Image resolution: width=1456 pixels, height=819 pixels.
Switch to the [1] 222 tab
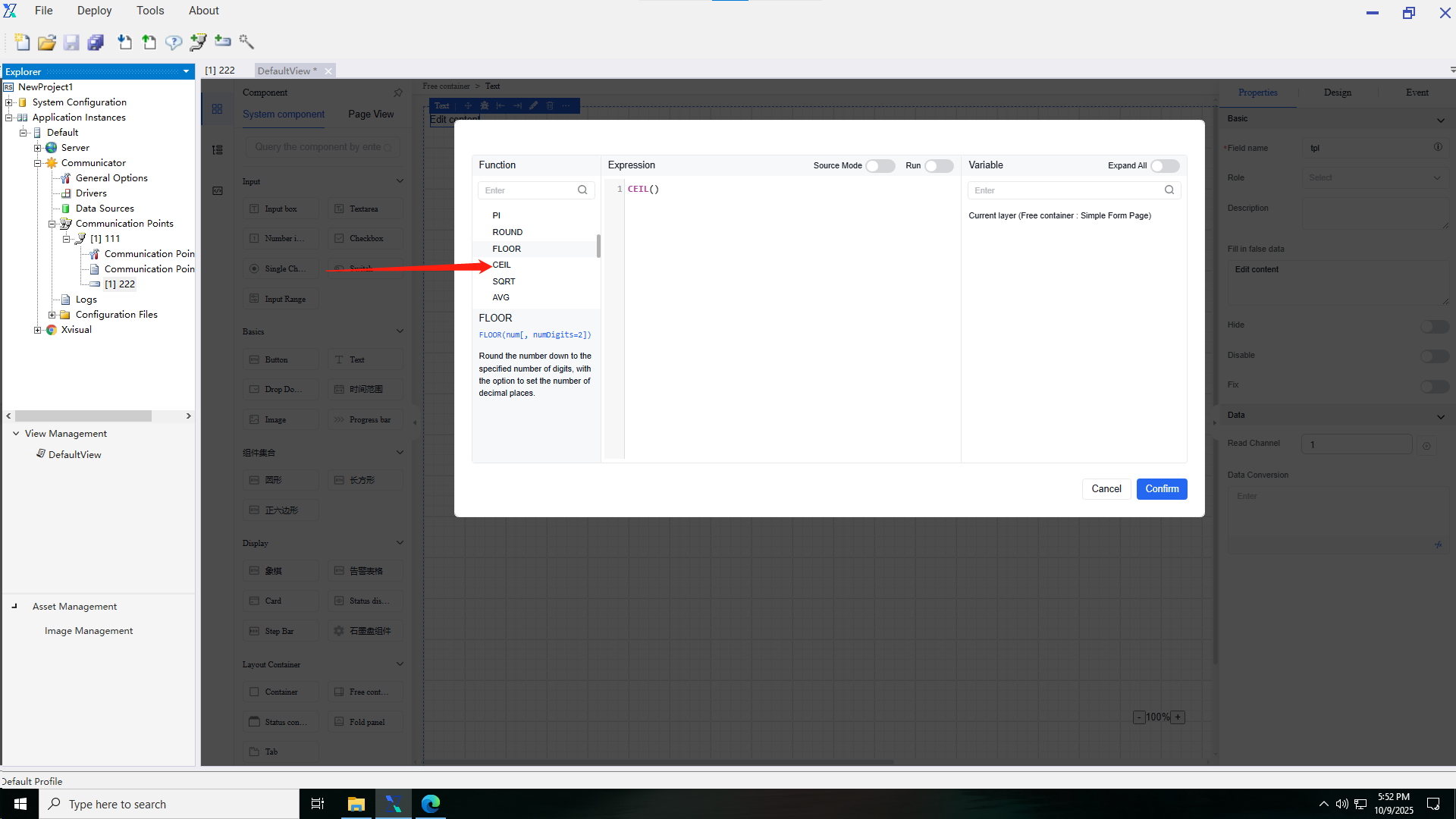coord(220,71)
